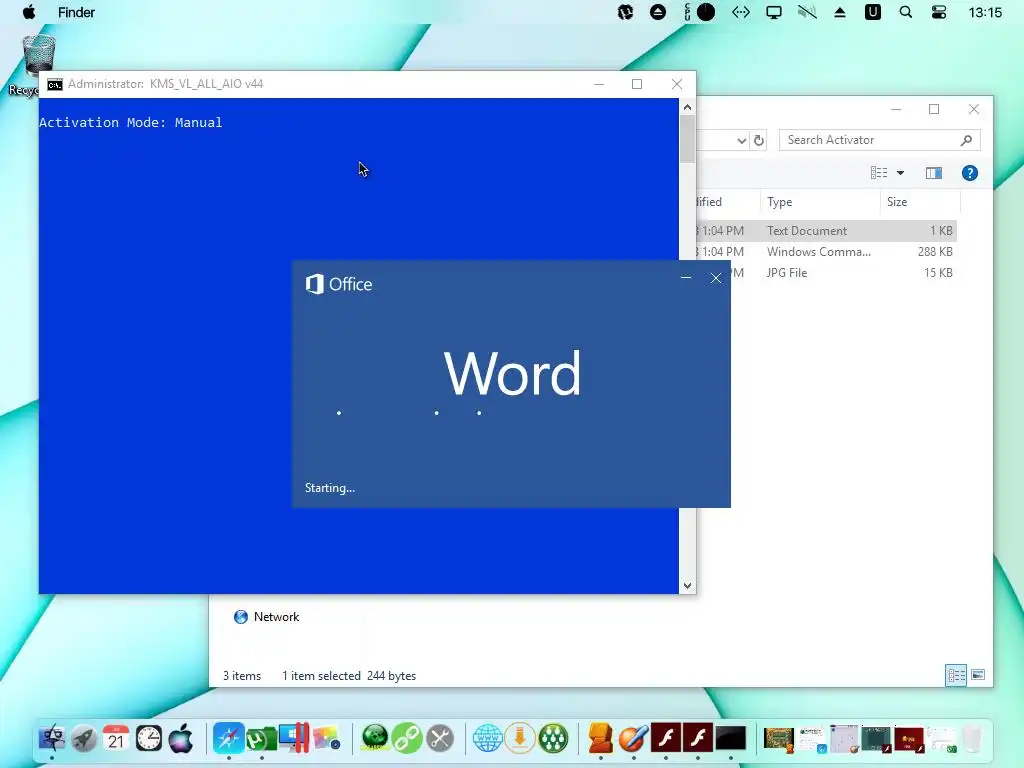
Task: Open Explorer help question mark
Action: 970,173
